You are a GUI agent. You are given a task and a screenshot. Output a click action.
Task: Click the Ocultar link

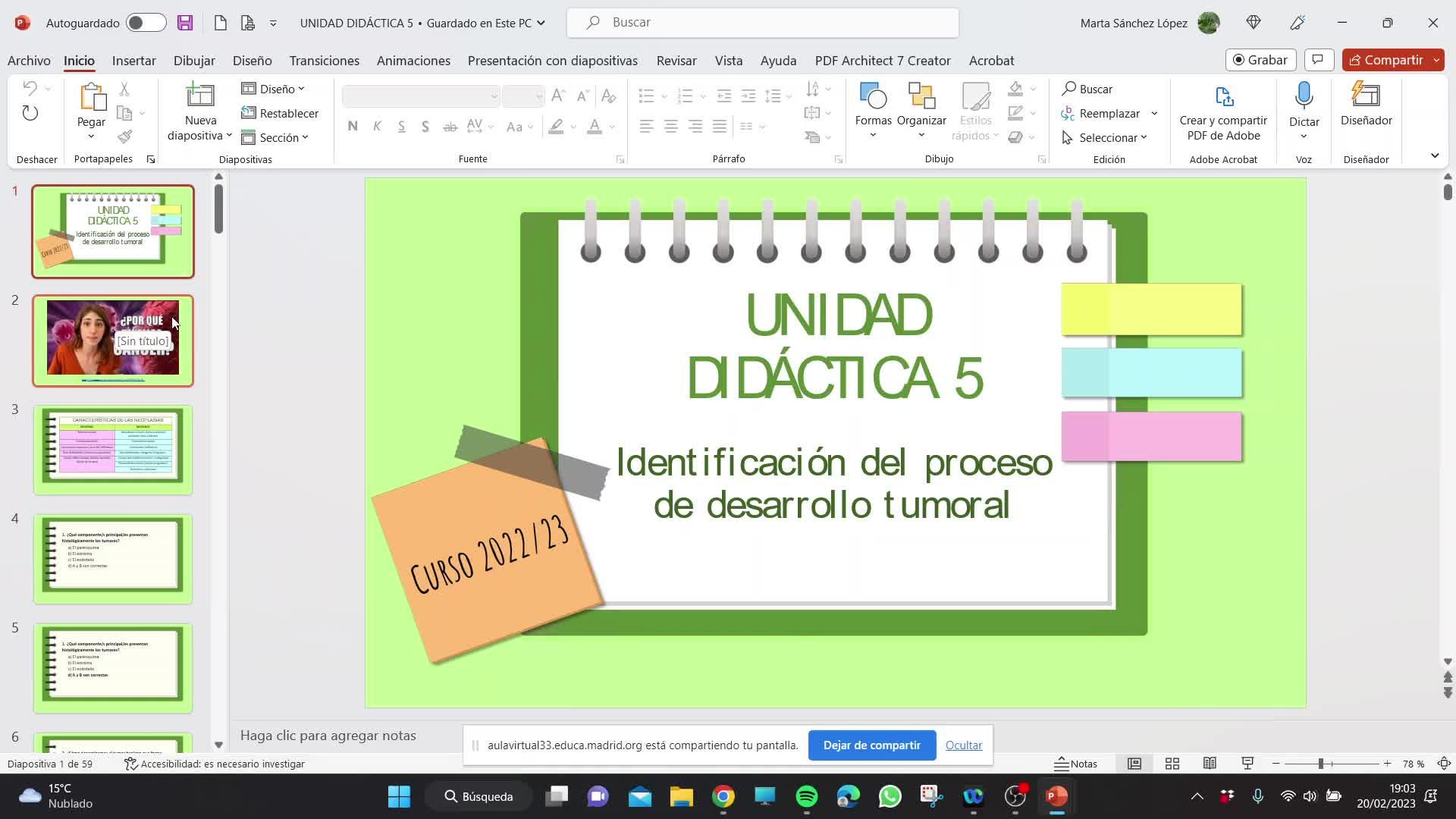coord(963,745)
